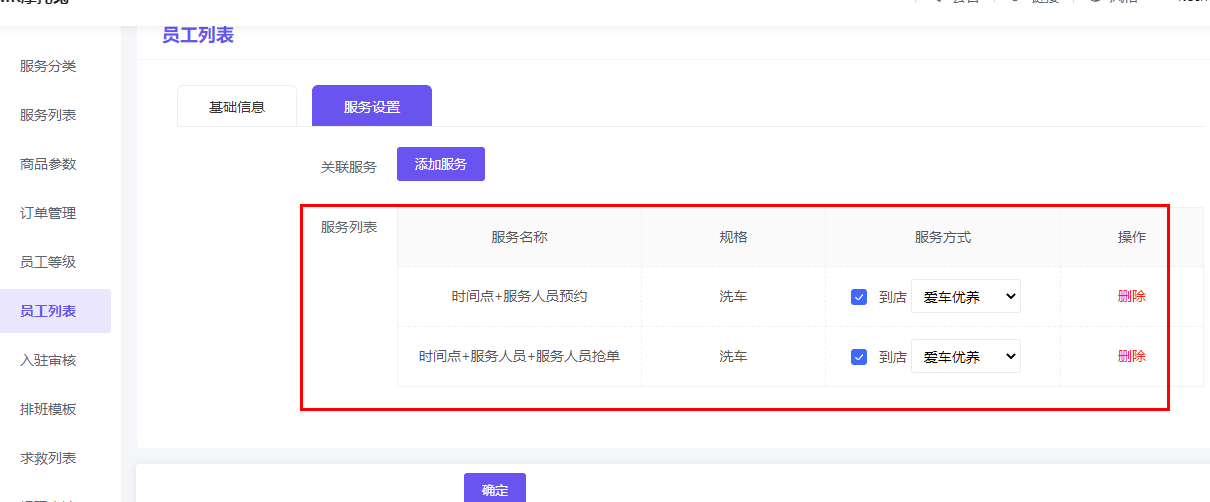Select 员工等级 sidebar menu item
Viewport: 1210px width, 502px height.
pyautogui.click(x=48, y=262)
